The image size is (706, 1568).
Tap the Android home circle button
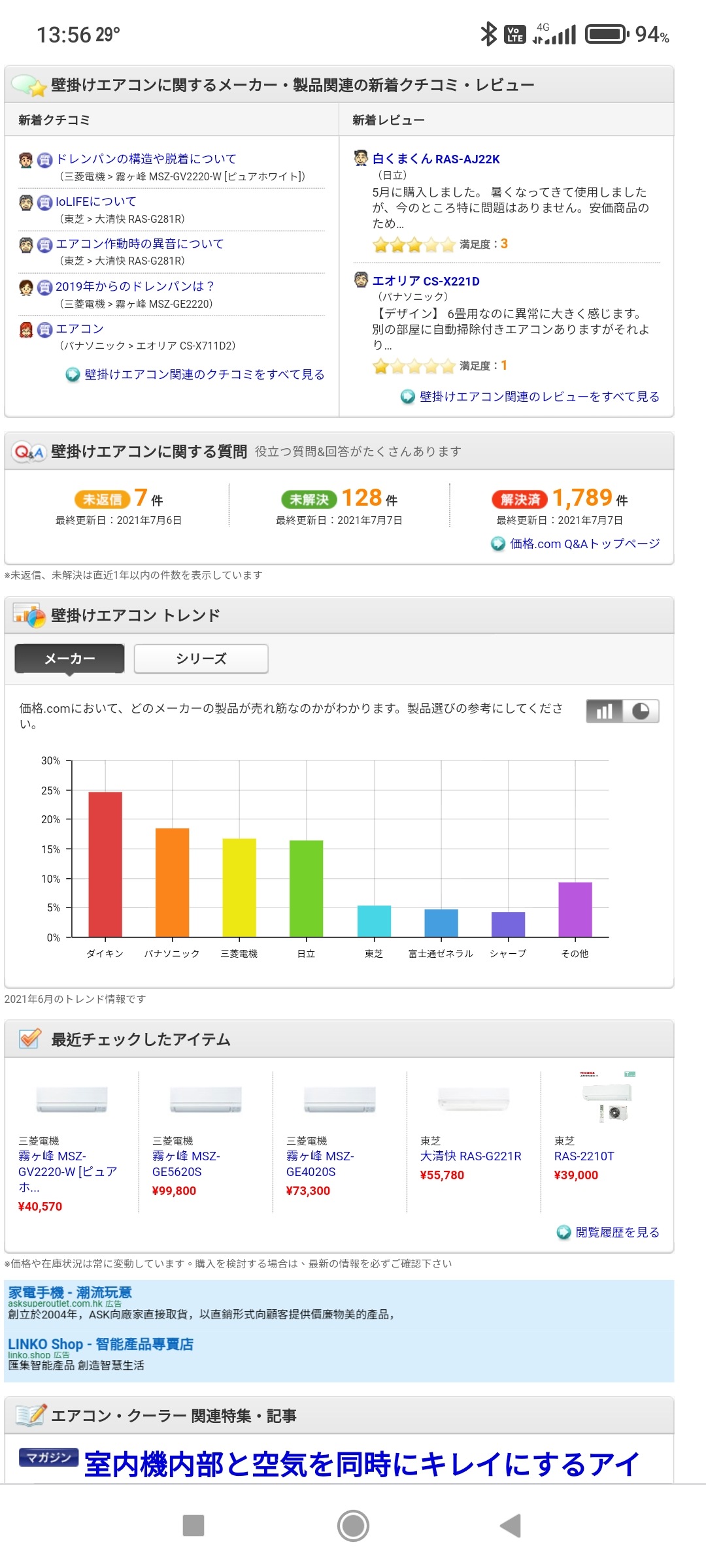(x=353, y=1526)
